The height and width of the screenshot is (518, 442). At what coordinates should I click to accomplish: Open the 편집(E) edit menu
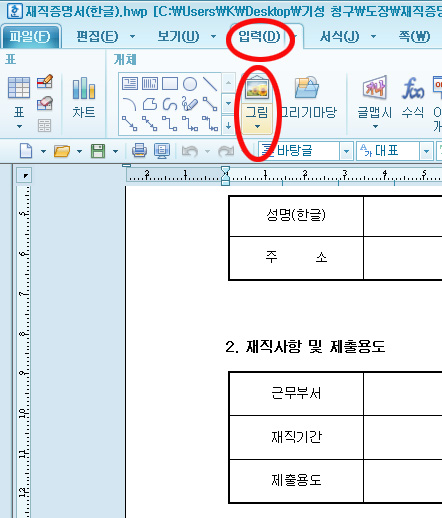[x=97, y=36]
